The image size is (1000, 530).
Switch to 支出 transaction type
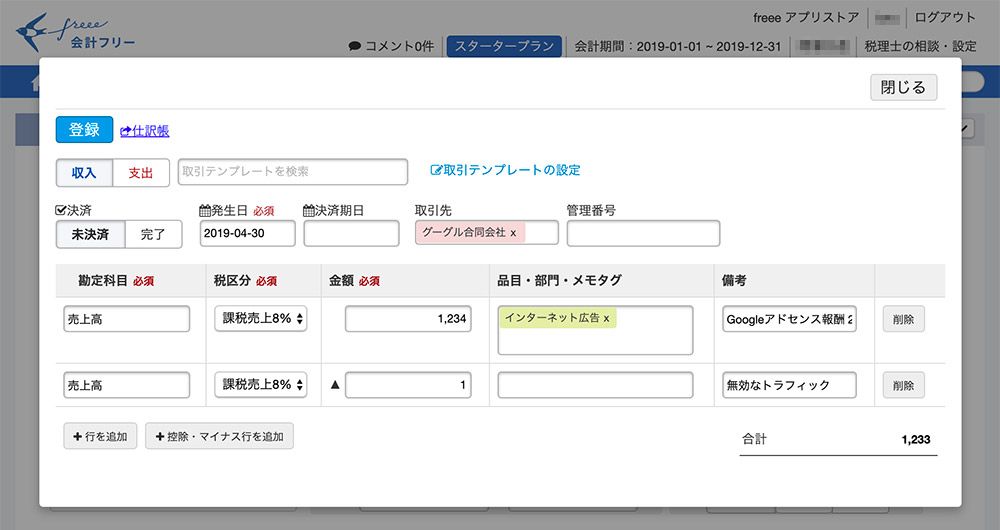pyautogui.click(x=141, y=173)
